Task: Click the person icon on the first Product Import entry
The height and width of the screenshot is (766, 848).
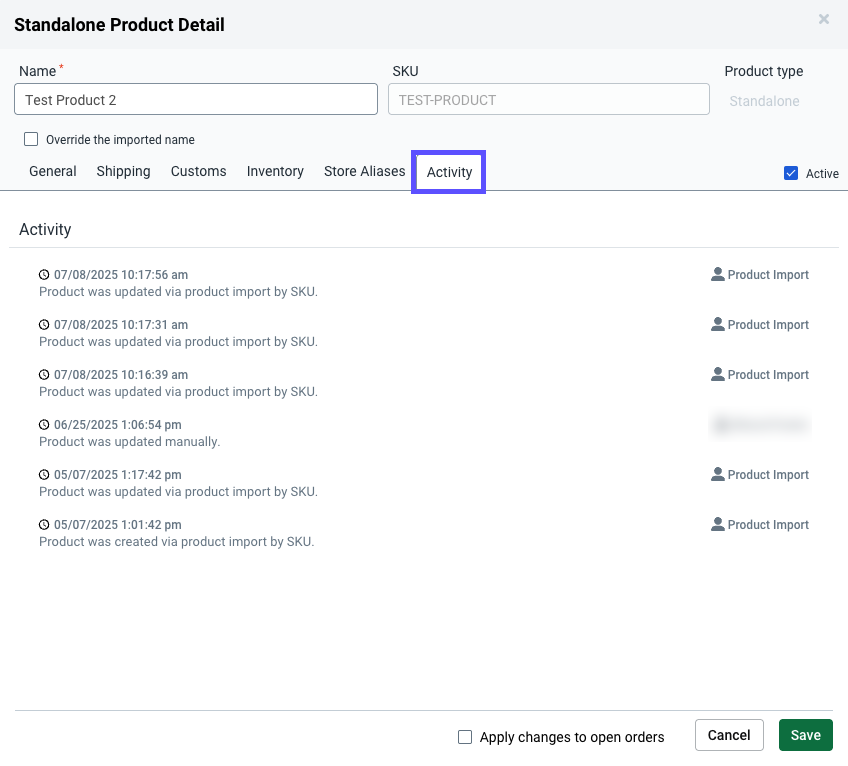Action: point(718,274)
